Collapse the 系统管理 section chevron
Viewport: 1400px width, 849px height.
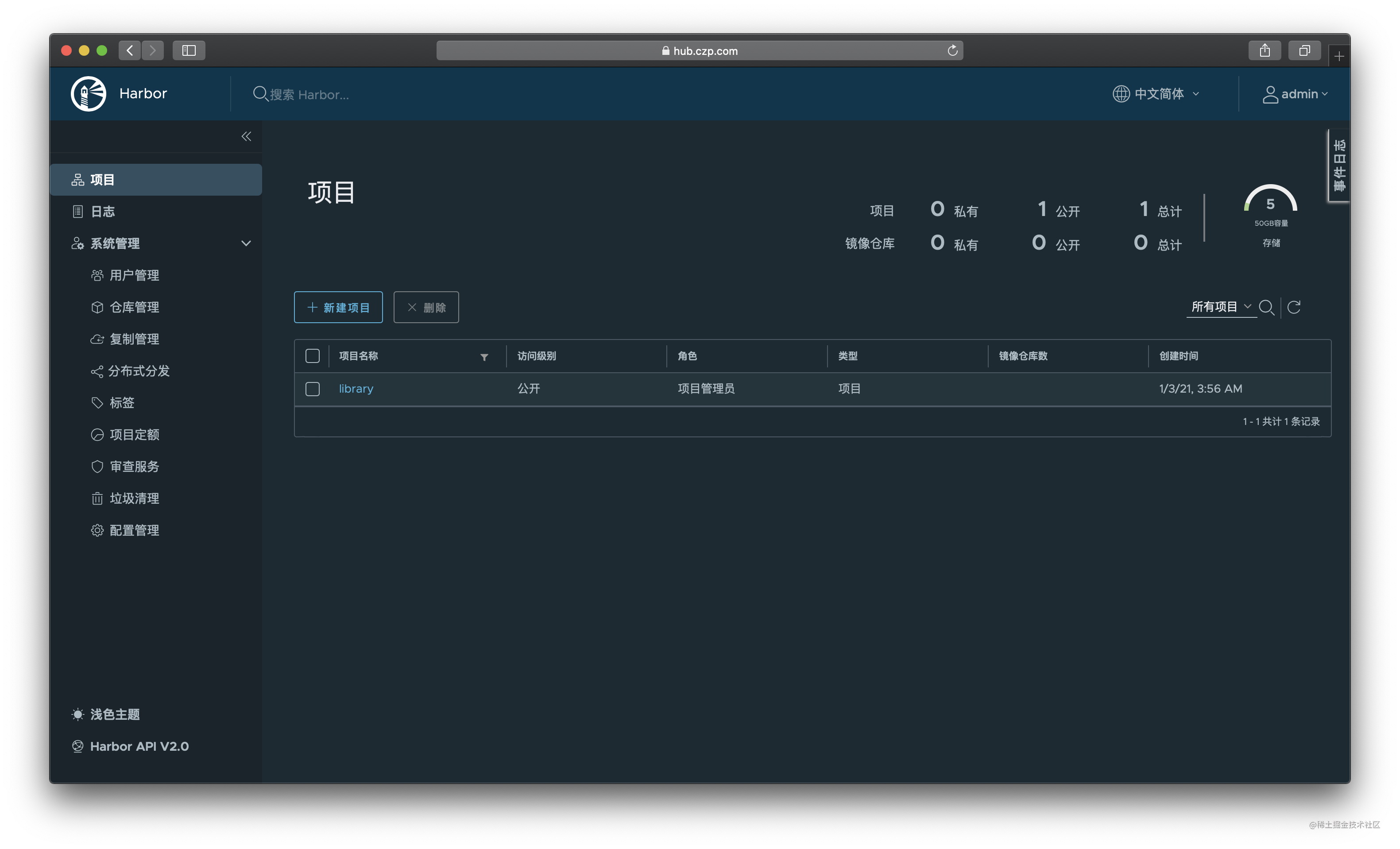(x=246, y=243)
